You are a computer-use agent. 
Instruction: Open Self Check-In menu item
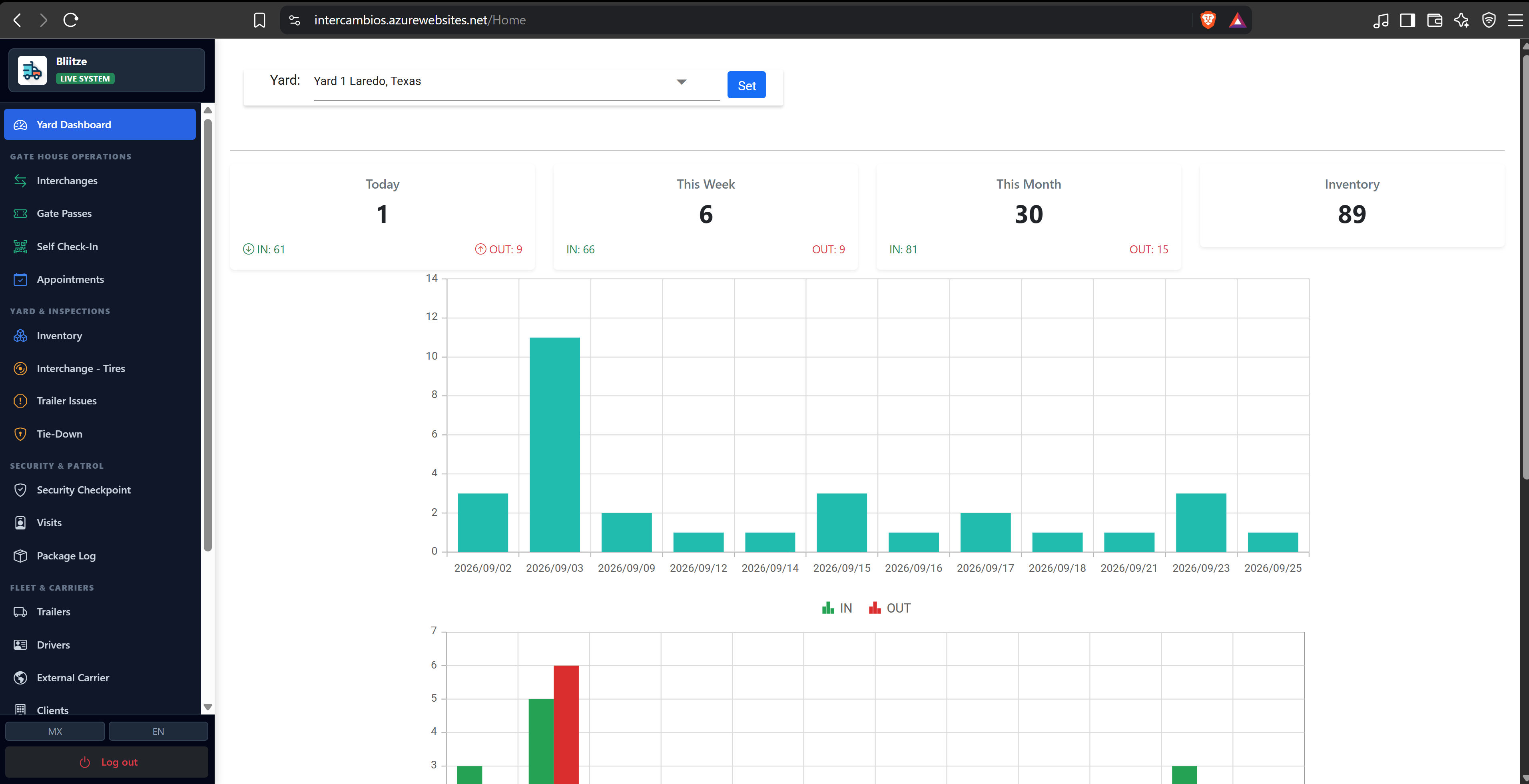[100, 246]
